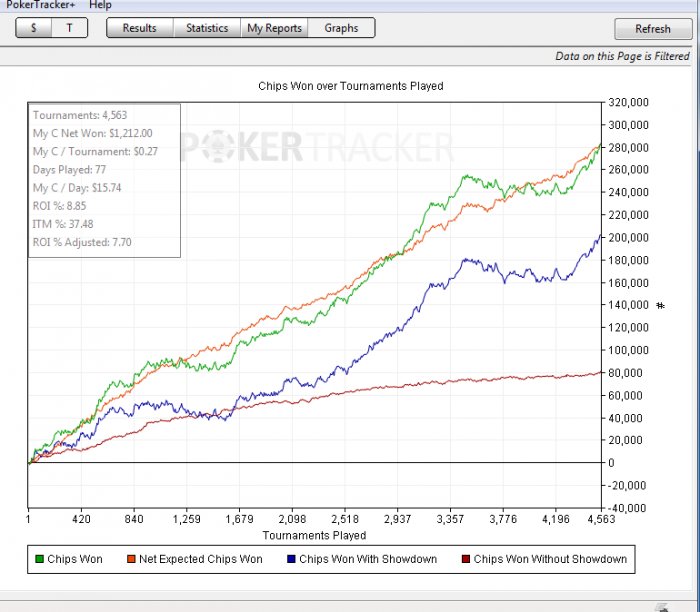The image size is (700, 612).
Task: Click the 4,563 x-axis label
Action: click(x=601, y=519)
